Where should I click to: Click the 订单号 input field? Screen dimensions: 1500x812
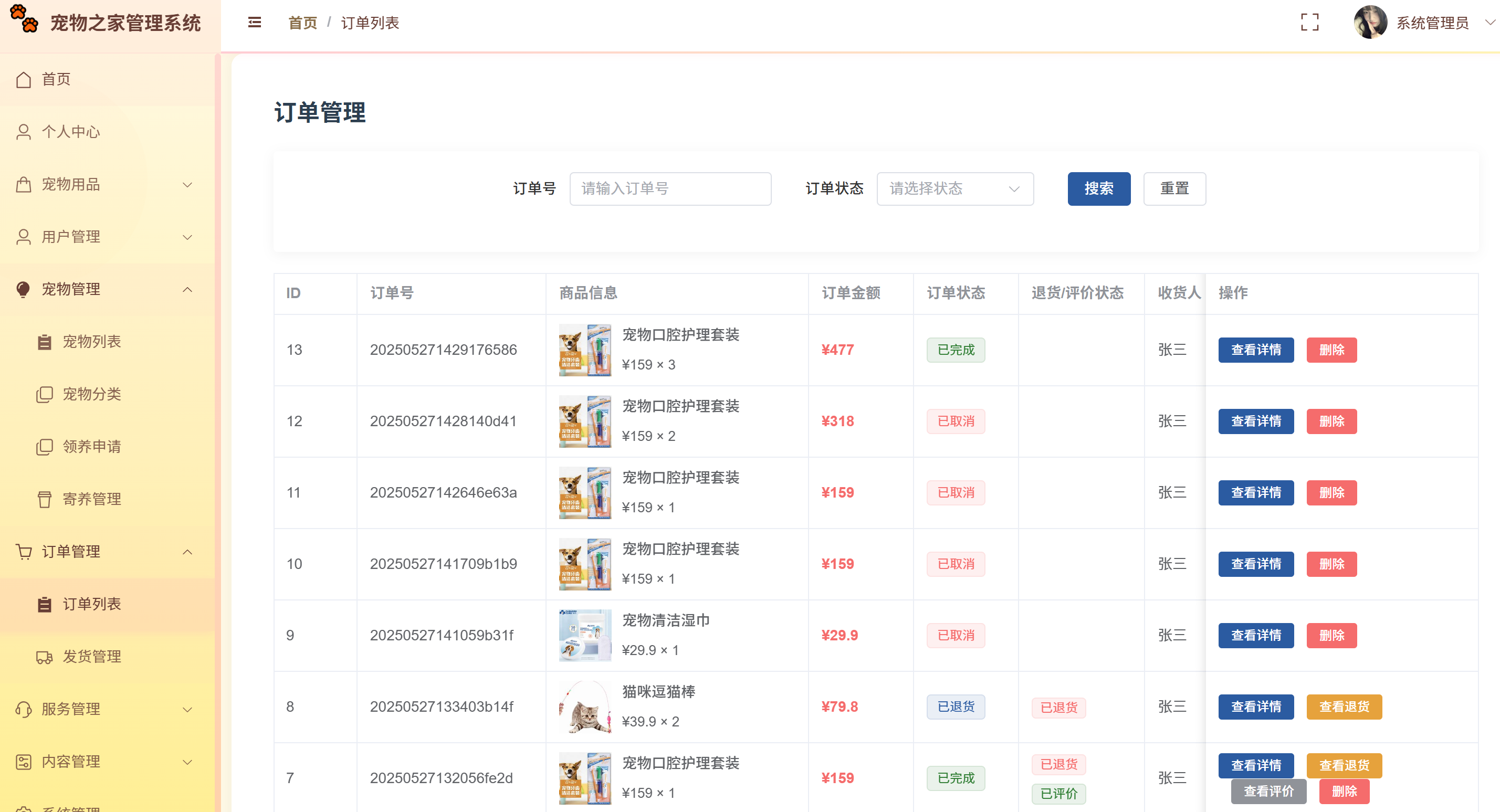pyautogui.click(x=669, y=188)
